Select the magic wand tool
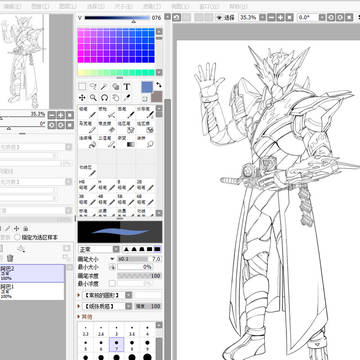Screen dimensions: 360x360 104,87
